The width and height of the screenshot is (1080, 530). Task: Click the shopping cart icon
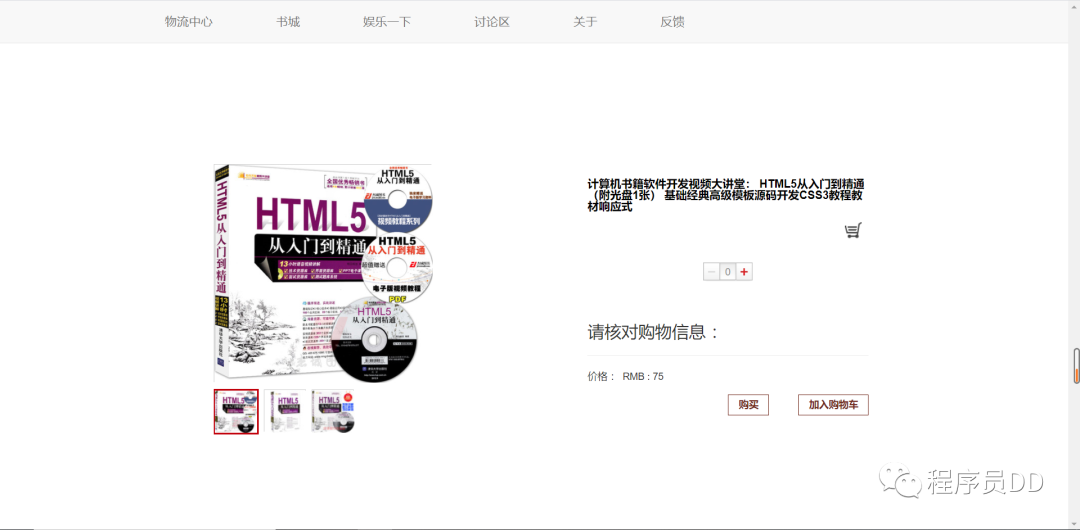point(853,231)
